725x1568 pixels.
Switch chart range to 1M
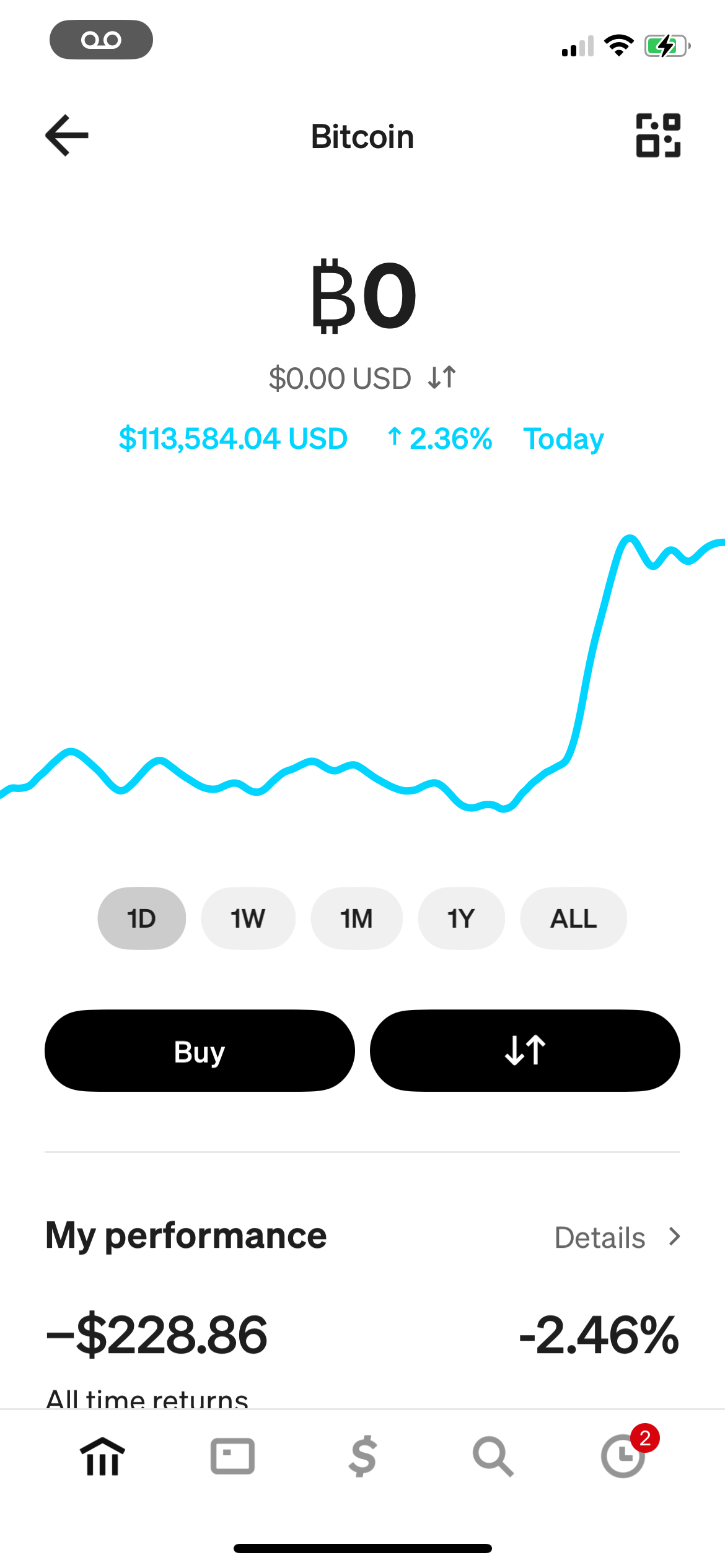tap(356, 918)
